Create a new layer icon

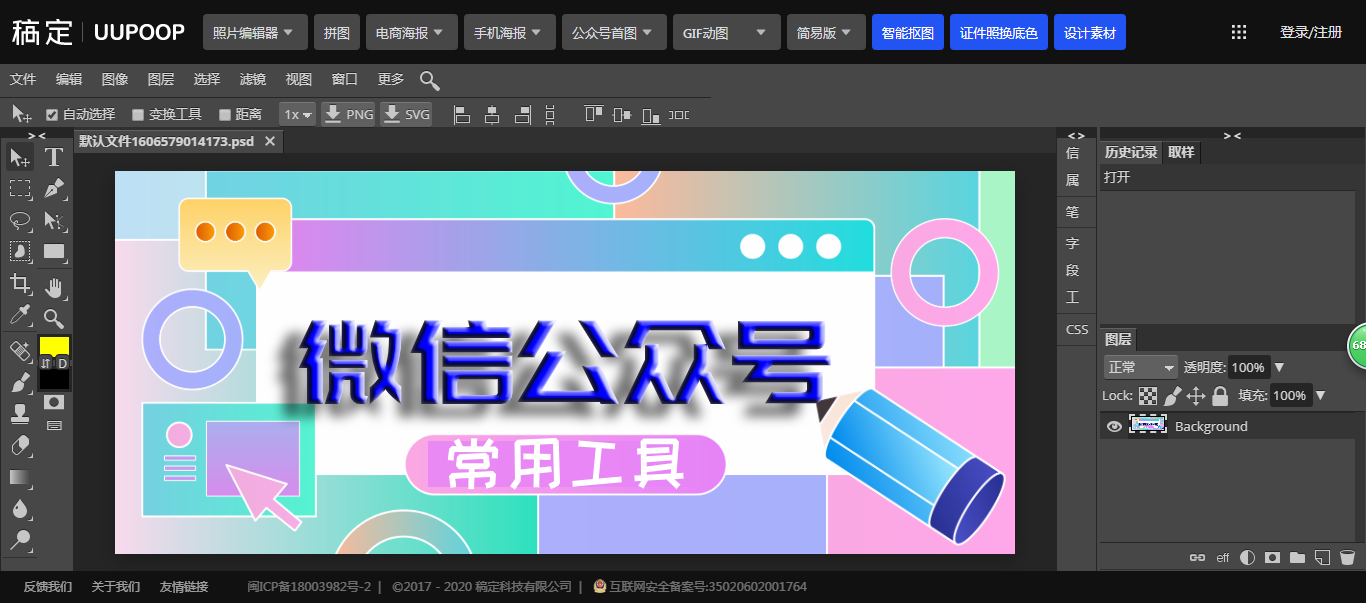coord(1322,557)
